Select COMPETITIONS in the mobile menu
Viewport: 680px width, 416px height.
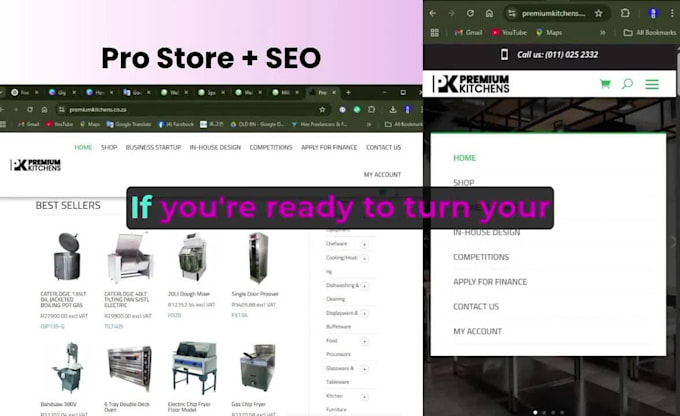[481, 257]
